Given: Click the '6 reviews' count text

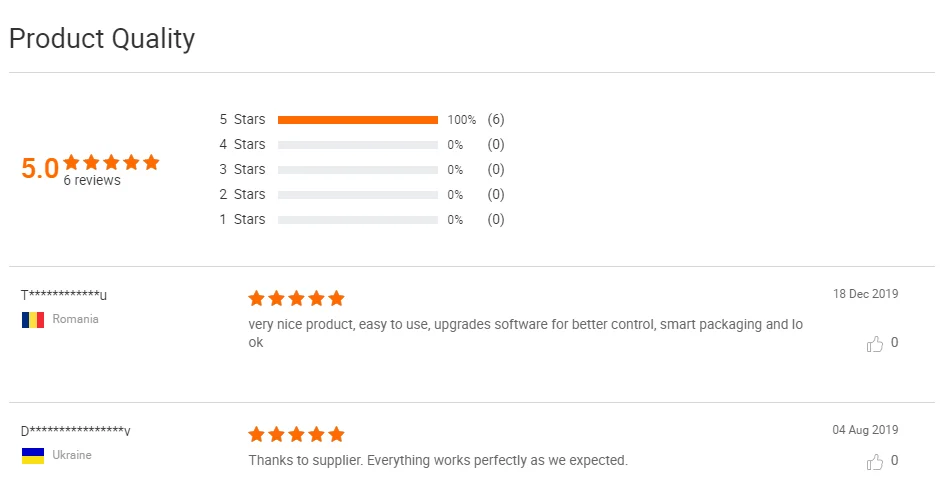Looking at the screenshot, I should [x=92, y=181].
